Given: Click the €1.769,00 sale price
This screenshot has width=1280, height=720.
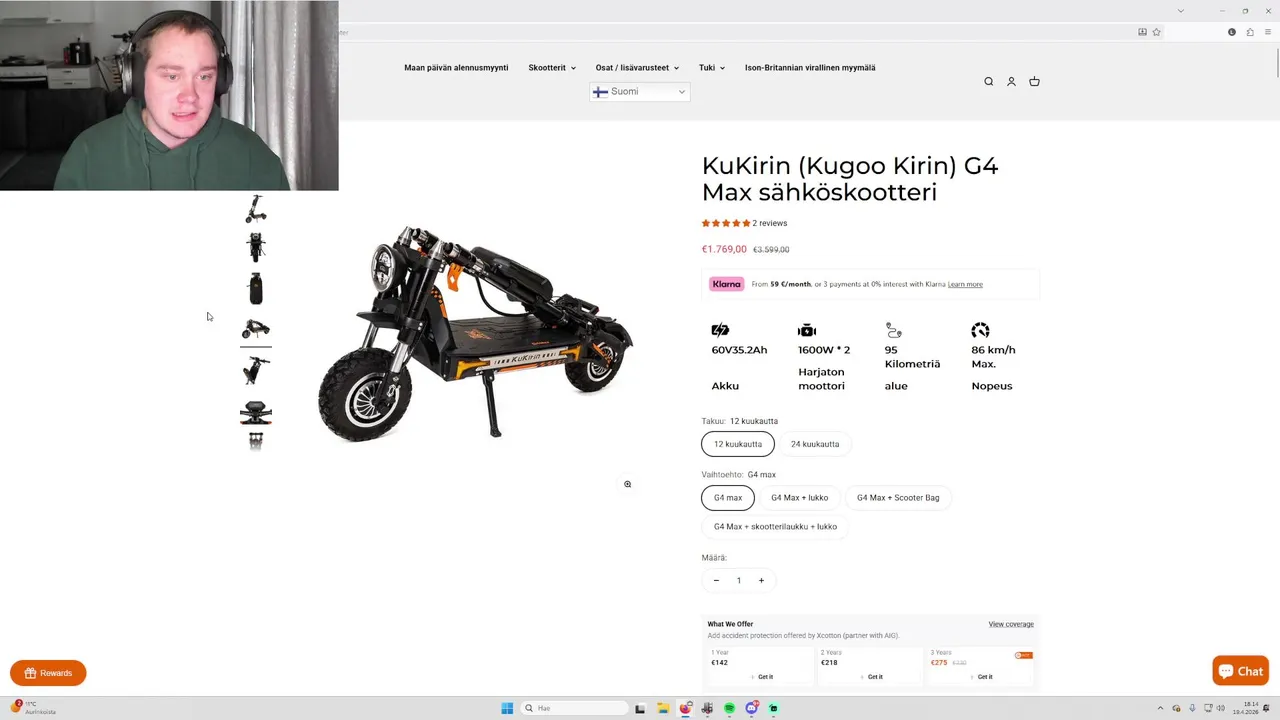Looking at the screenshot, I should (724, 249).
